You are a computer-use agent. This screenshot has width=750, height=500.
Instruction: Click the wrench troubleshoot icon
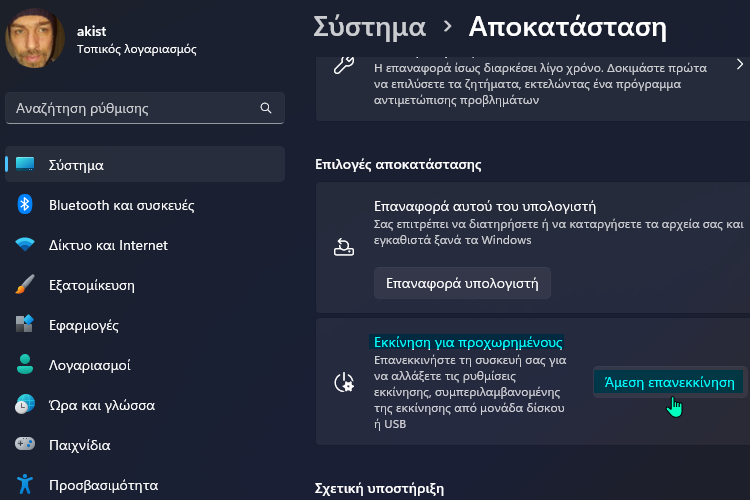(344, 66)
